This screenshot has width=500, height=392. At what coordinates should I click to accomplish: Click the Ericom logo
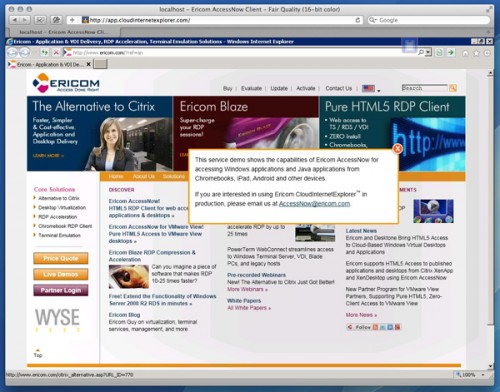pos(66,83)
